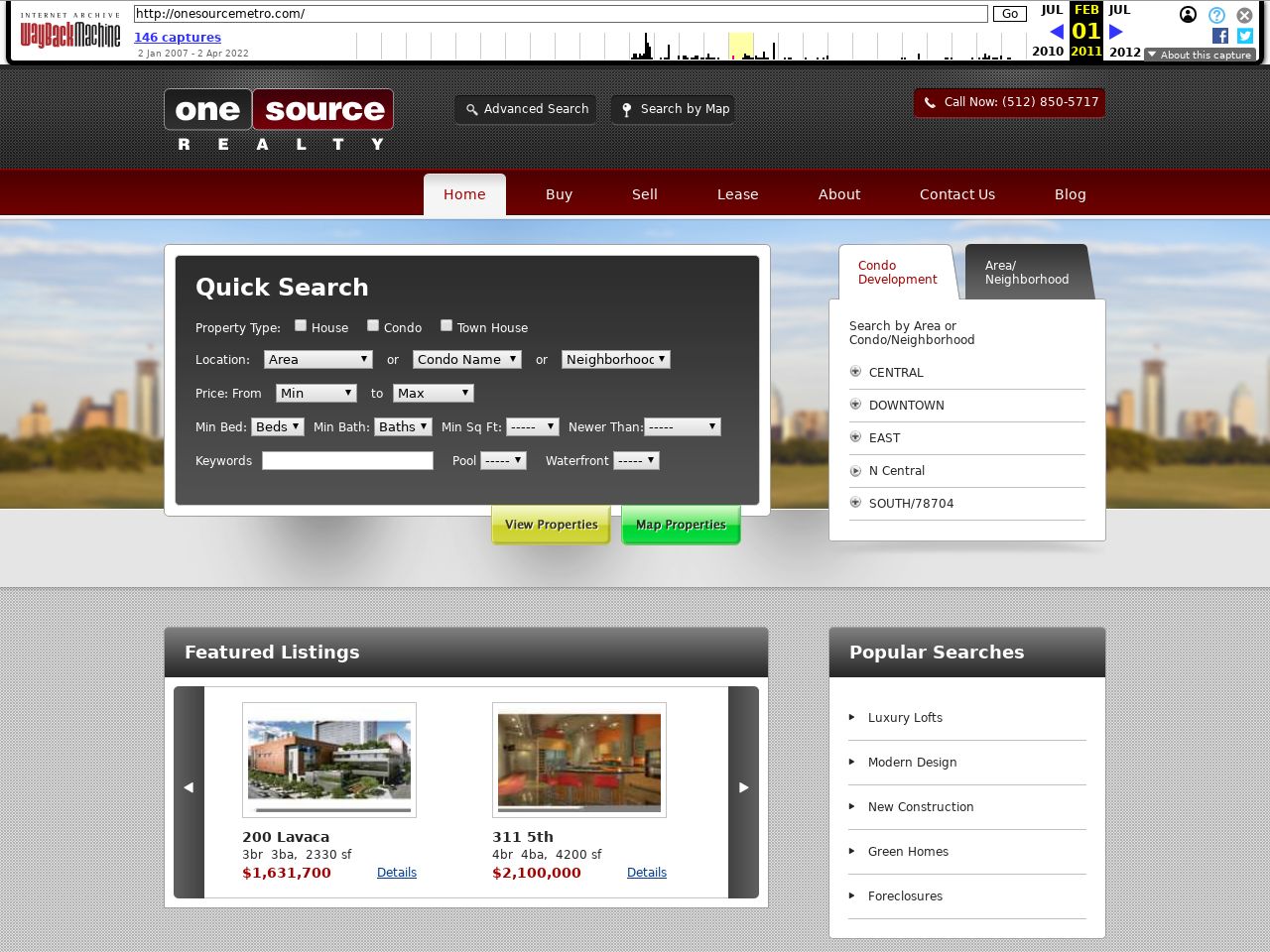Open the Buy menu item
Image resolution: width=1270 pixels, height=952 pixels.
click(x=559, y=194)
